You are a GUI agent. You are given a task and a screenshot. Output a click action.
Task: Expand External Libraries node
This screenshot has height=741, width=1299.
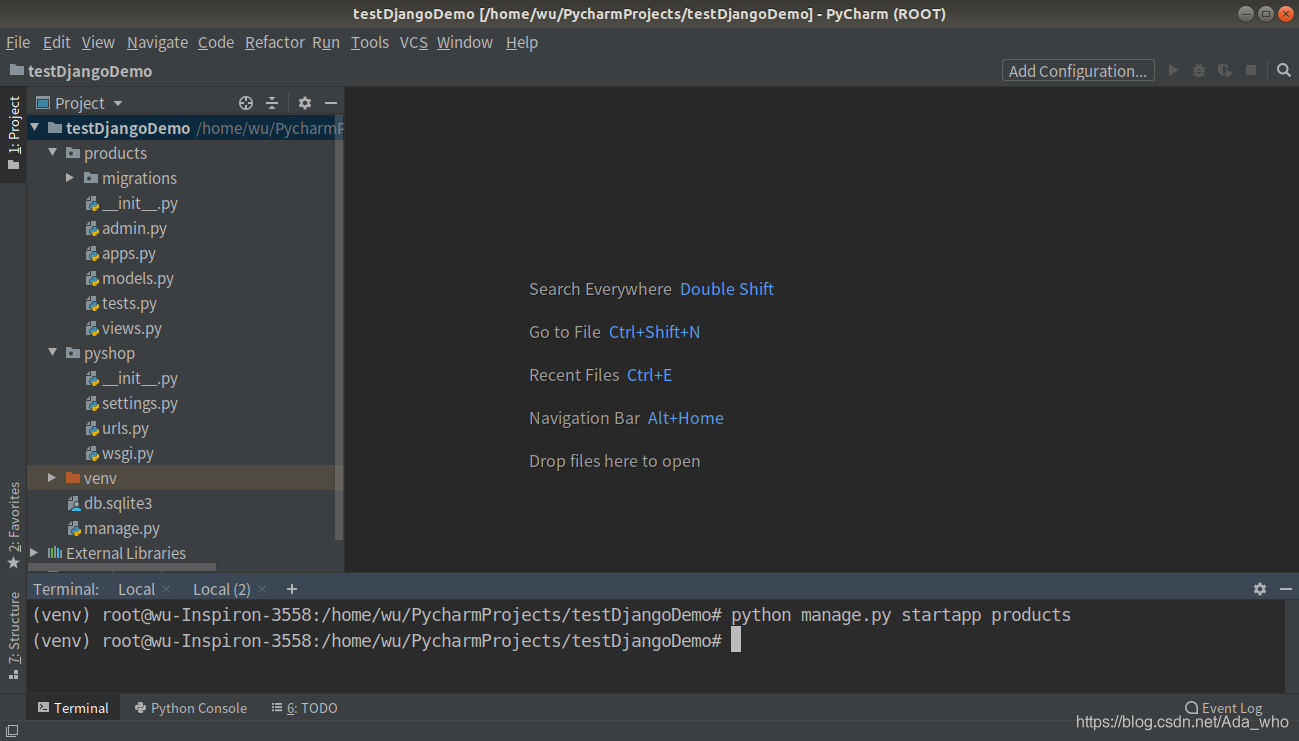(x=34, y=553)
